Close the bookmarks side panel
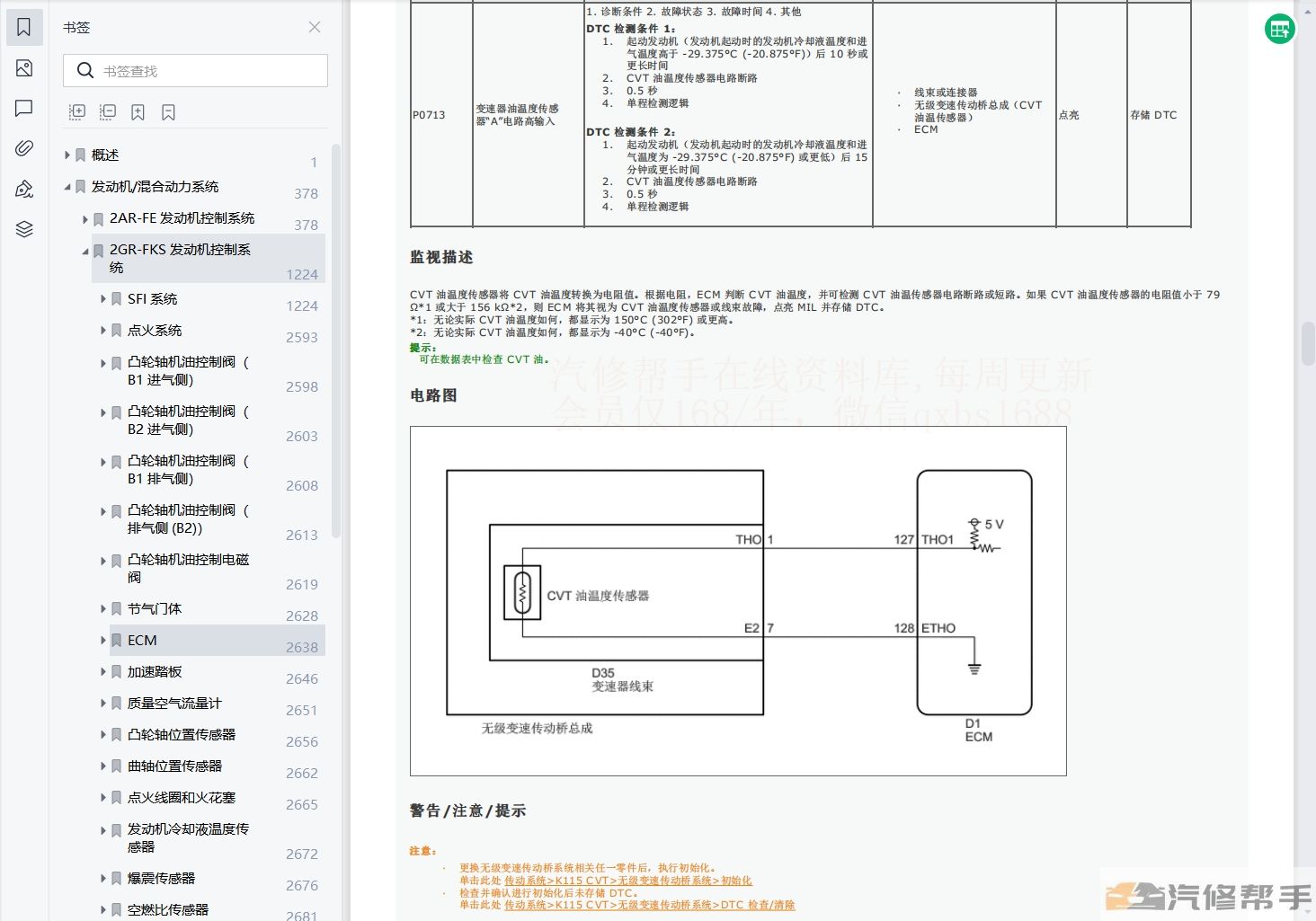 click(x=315, y=27)
